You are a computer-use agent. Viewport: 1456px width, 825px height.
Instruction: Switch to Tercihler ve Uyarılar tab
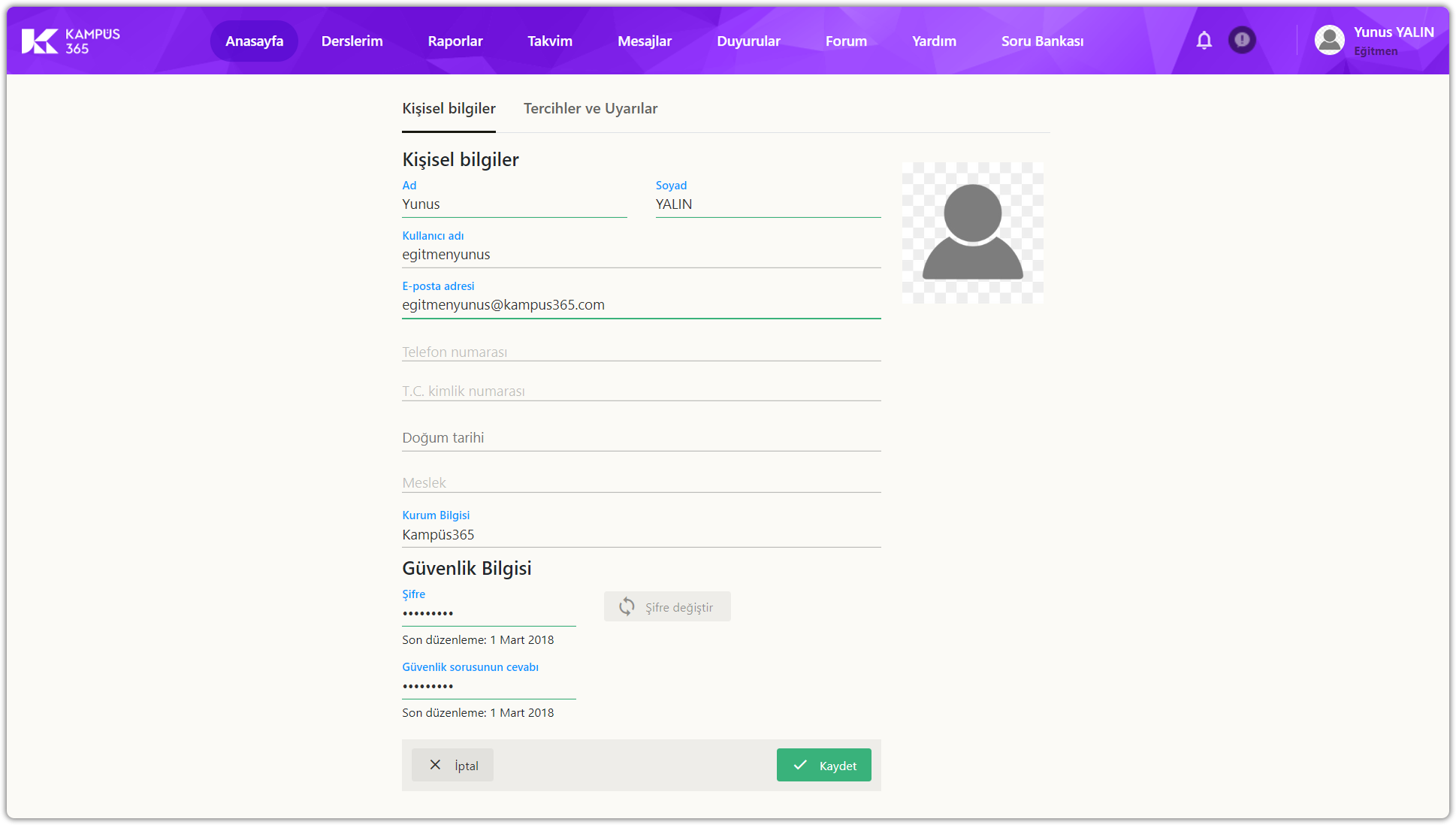tap(591, 109)
